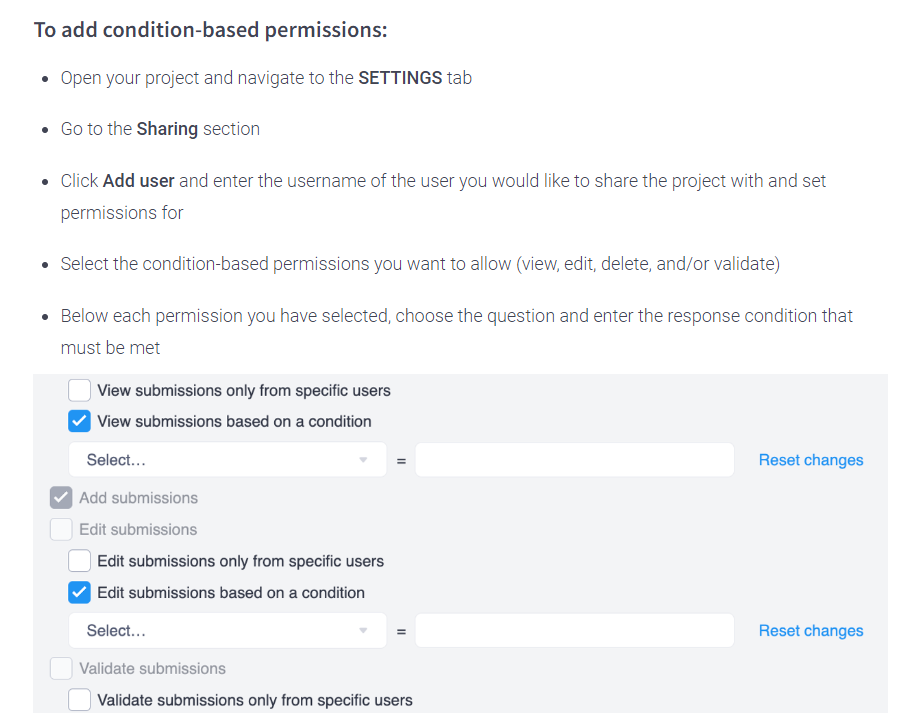
Task: Click 'Reset changes' next to Edit condition
Action: [810, 630]
